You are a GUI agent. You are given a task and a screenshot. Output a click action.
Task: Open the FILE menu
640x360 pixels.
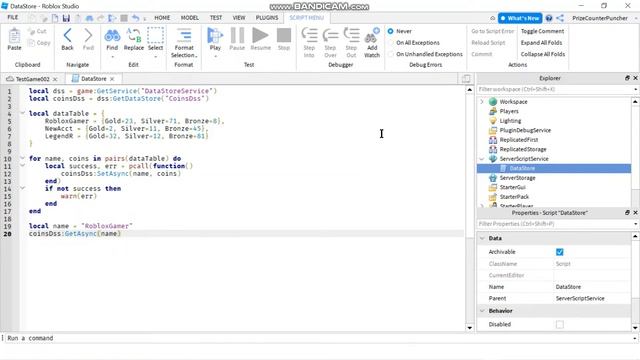(x=13, y=18)
